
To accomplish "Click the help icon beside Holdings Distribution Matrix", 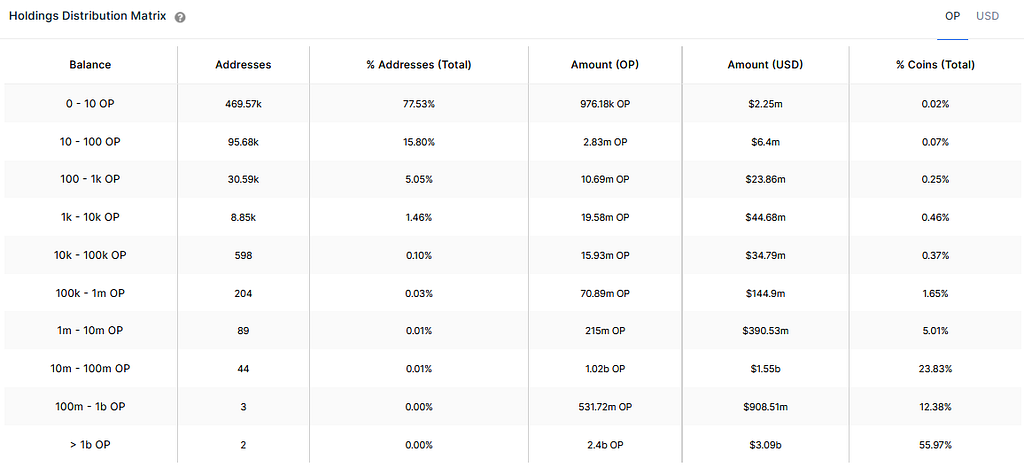I will [180, 18].
